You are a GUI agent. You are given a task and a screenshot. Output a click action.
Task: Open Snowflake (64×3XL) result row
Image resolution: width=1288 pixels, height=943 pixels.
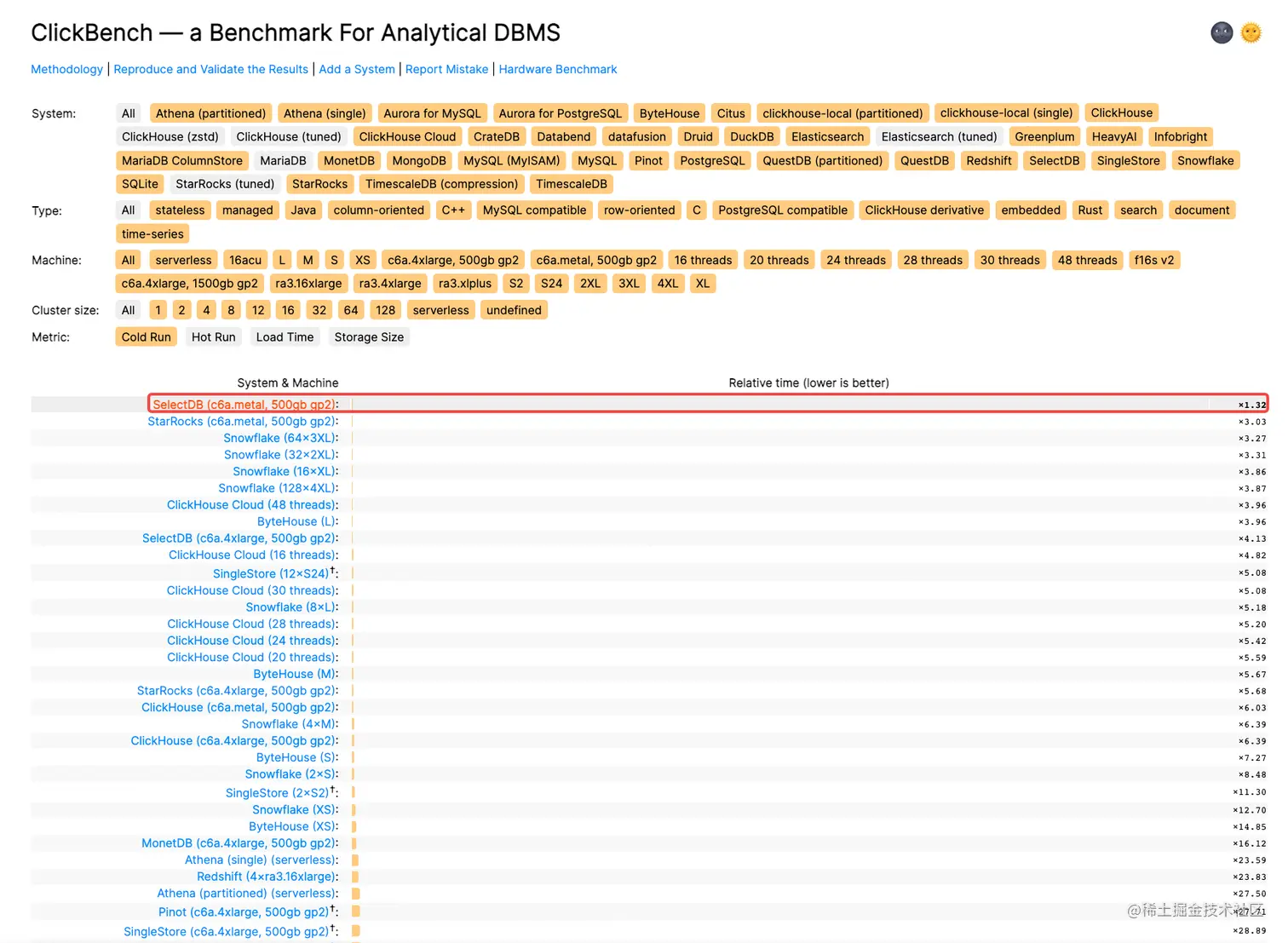pos(281,439)
